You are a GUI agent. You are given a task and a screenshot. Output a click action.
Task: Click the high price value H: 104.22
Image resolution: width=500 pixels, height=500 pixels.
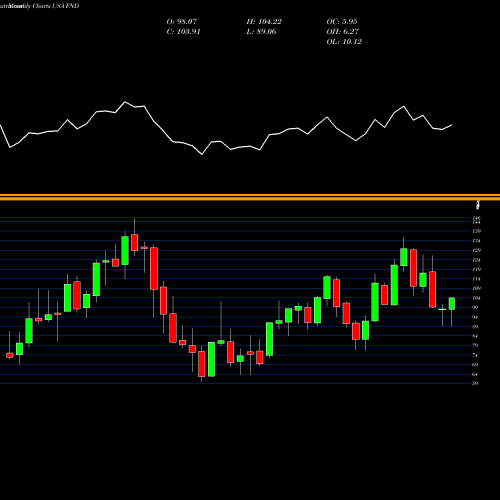(x=264, y=22)
